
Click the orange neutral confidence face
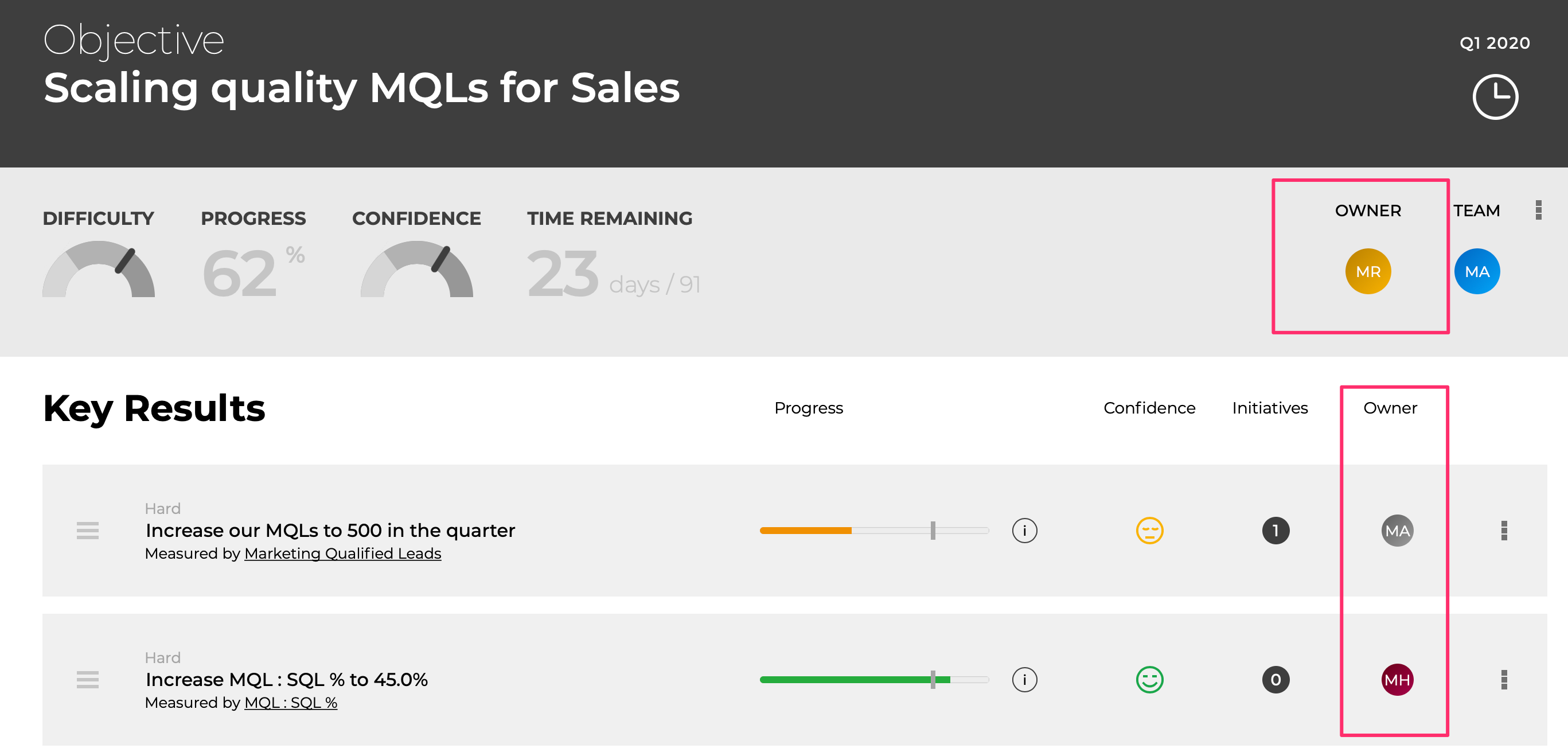(1149, 531)
